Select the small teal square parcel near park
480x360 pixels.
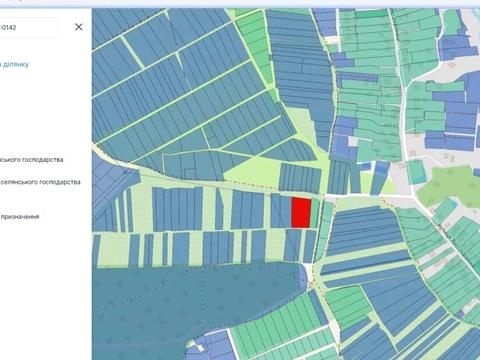pos(416,172)
